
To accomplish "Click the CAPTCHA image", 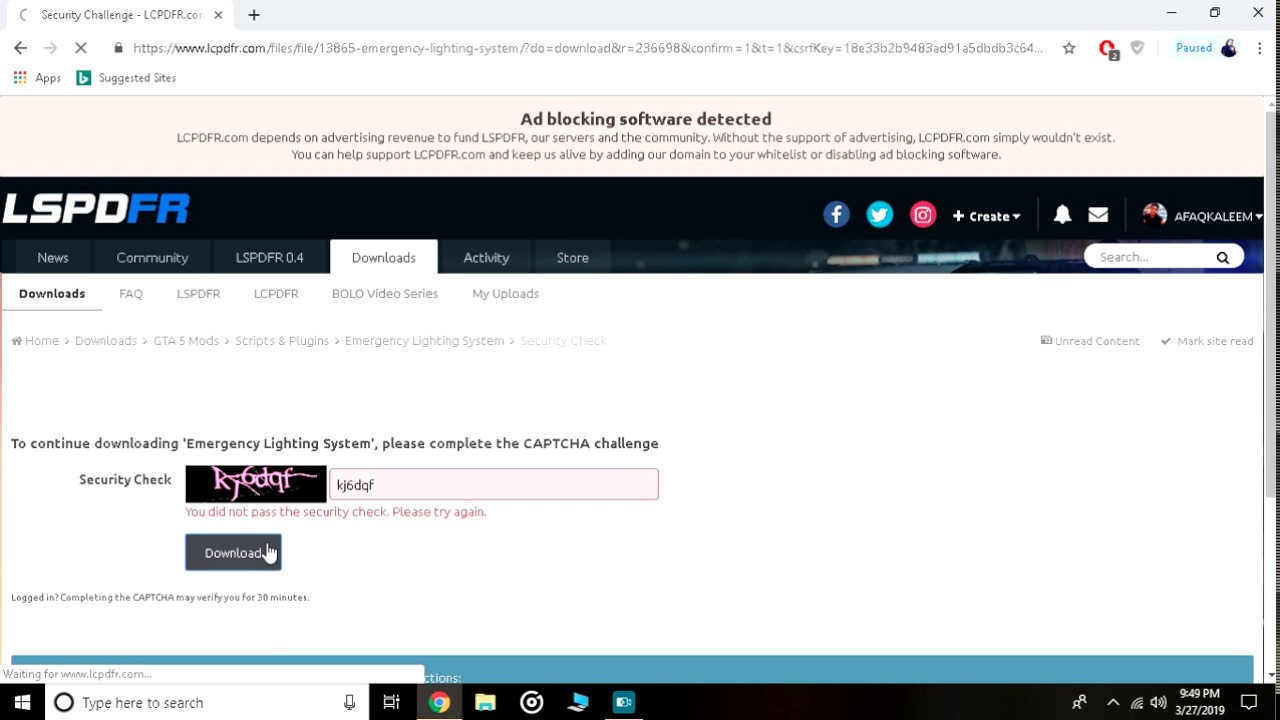I will tap(256, 484).
